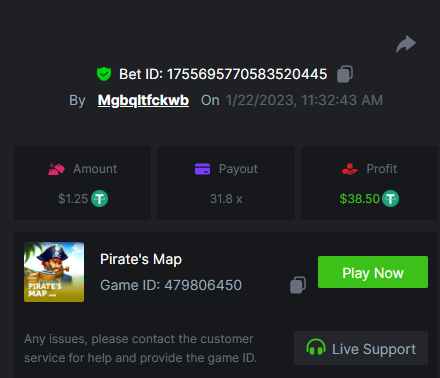Image resolution: width=440 pixels, height=378 pixels.
Task: Click the share arrow icon
Action: pos(406,44)
